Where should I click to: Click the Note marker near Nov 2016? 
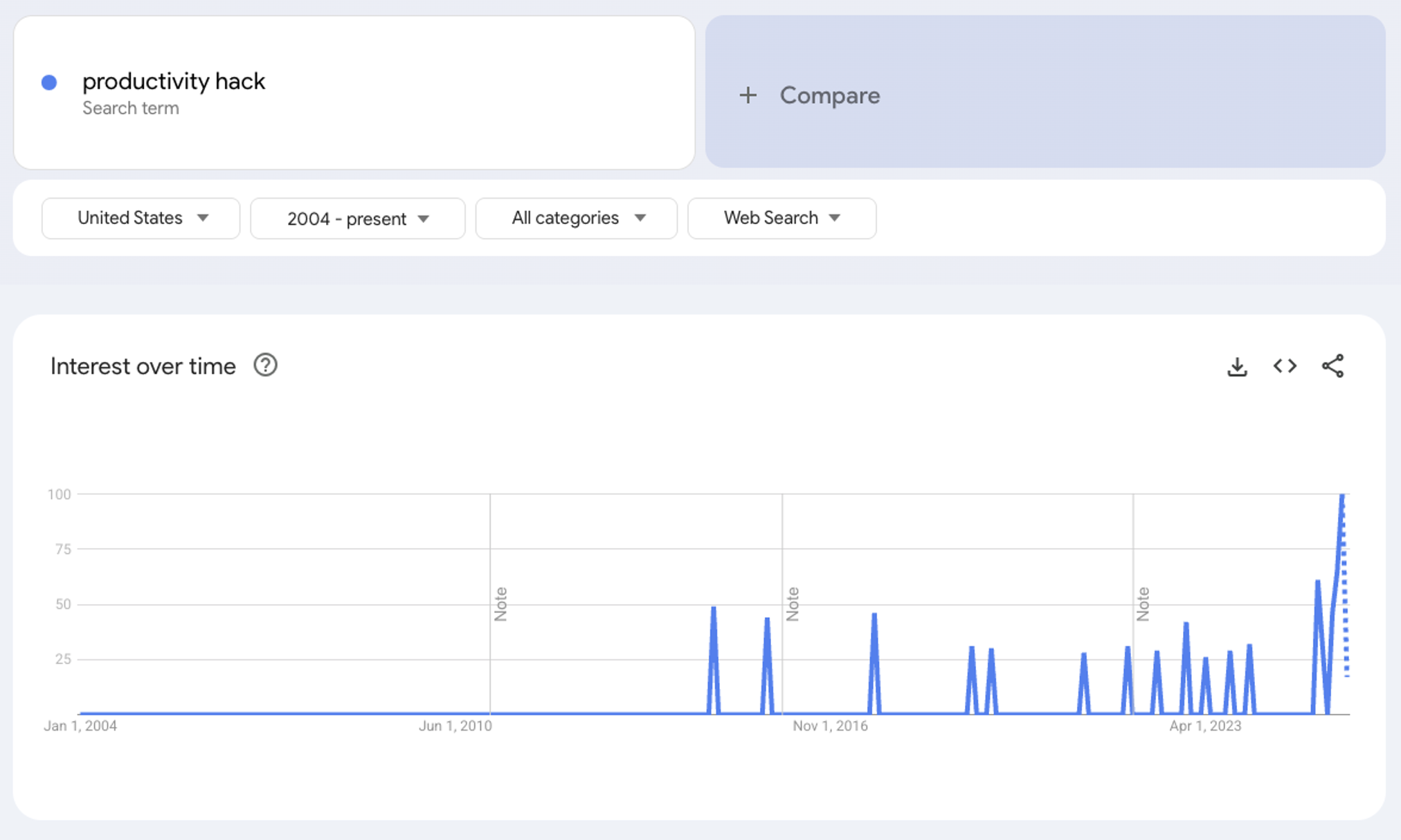[x=793, y=604]
